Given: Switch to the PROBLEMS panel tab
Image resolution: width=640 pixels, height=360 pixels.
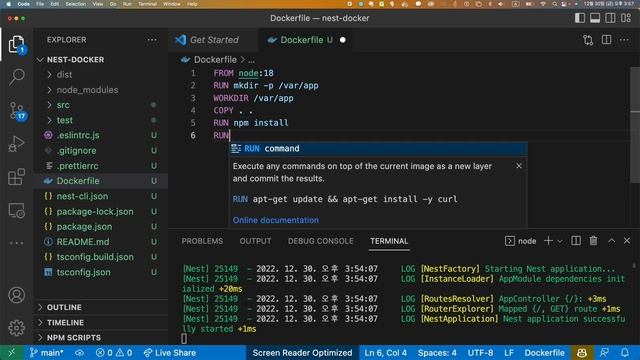Looking at the screenshot, I should click(202, 241).
